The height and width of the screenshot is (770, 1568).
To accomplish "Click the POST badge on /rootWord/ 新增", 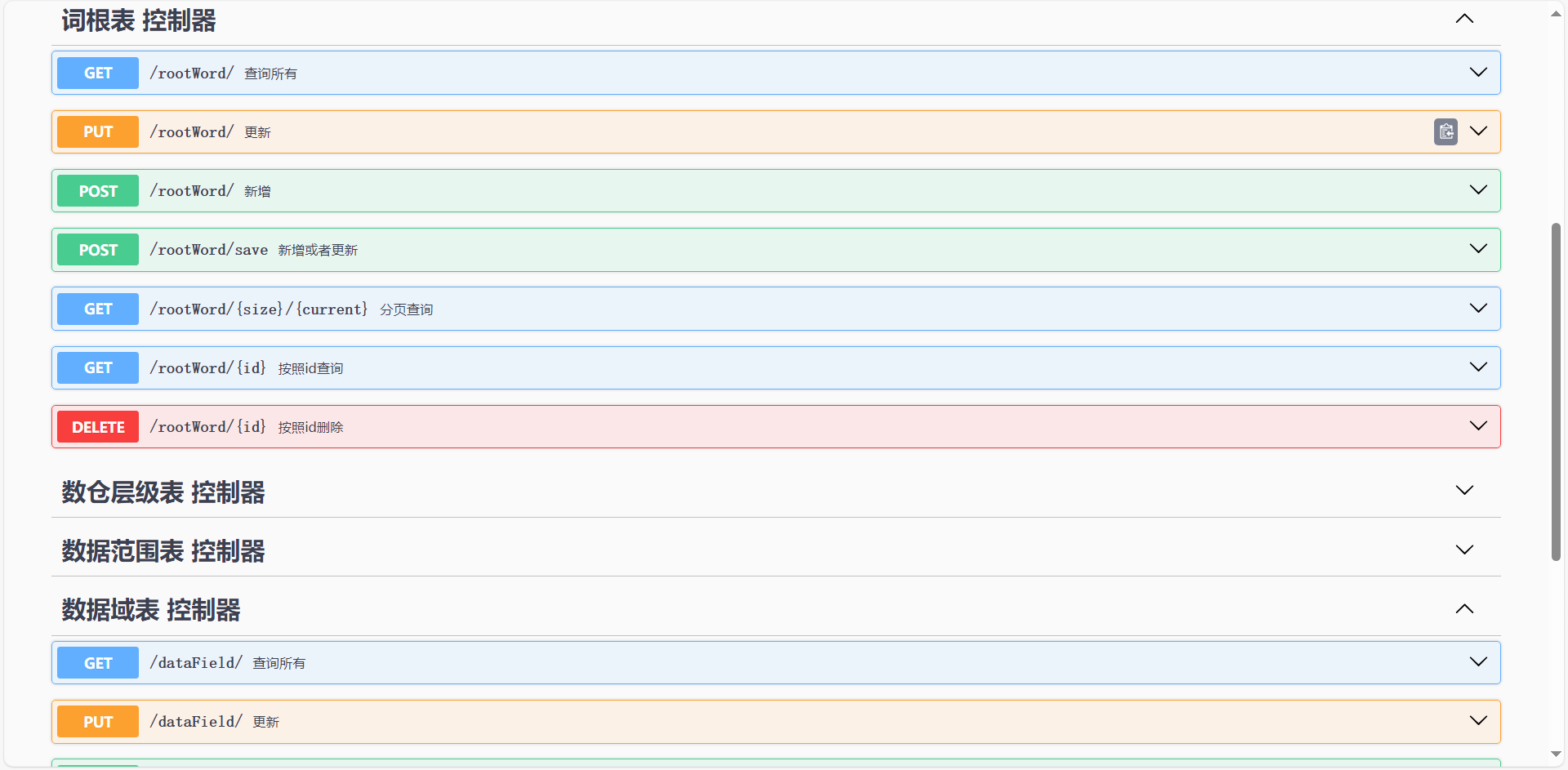I will (97, 190).
